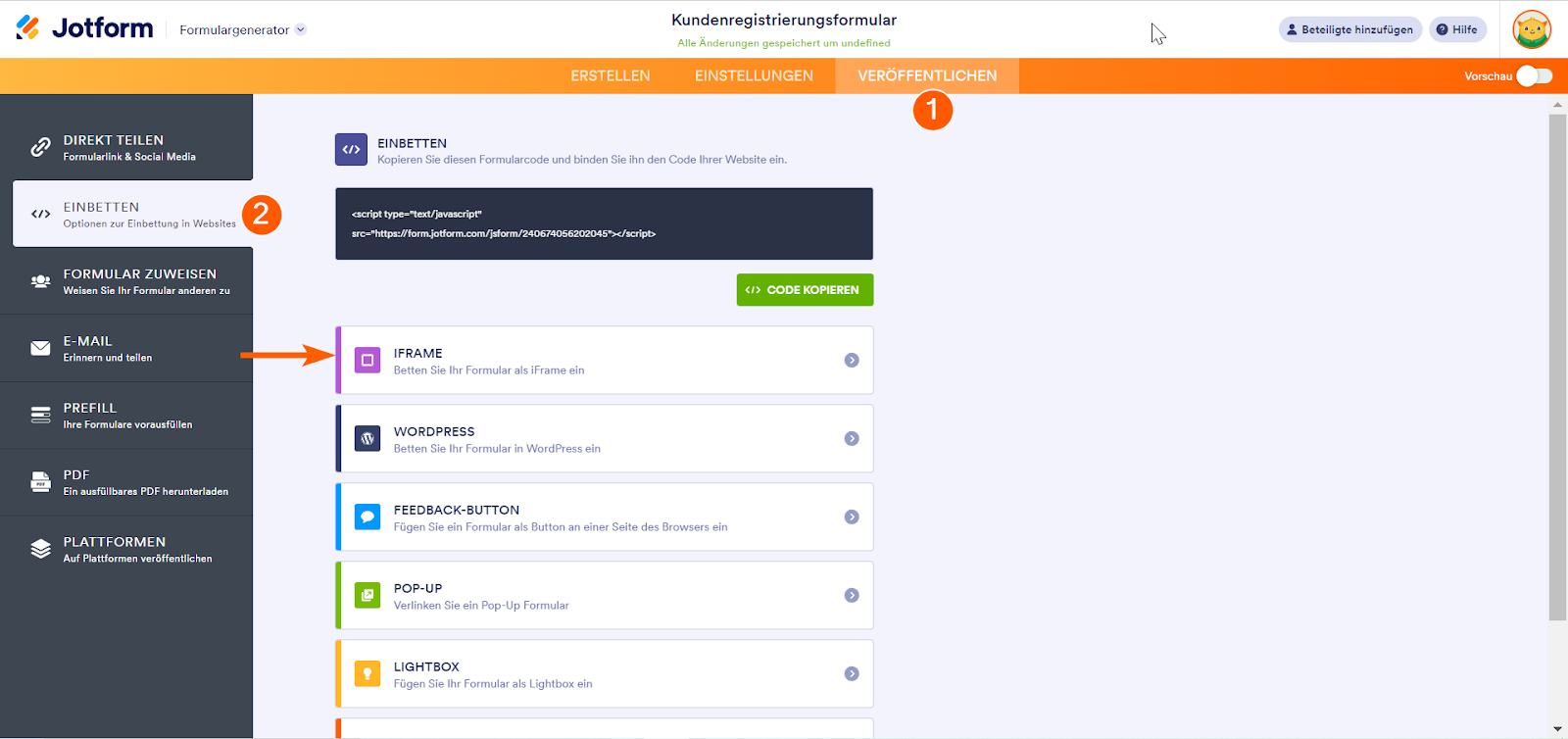Click the WordPress option title text
This screenshot has height=739, width=1568.
434,431
